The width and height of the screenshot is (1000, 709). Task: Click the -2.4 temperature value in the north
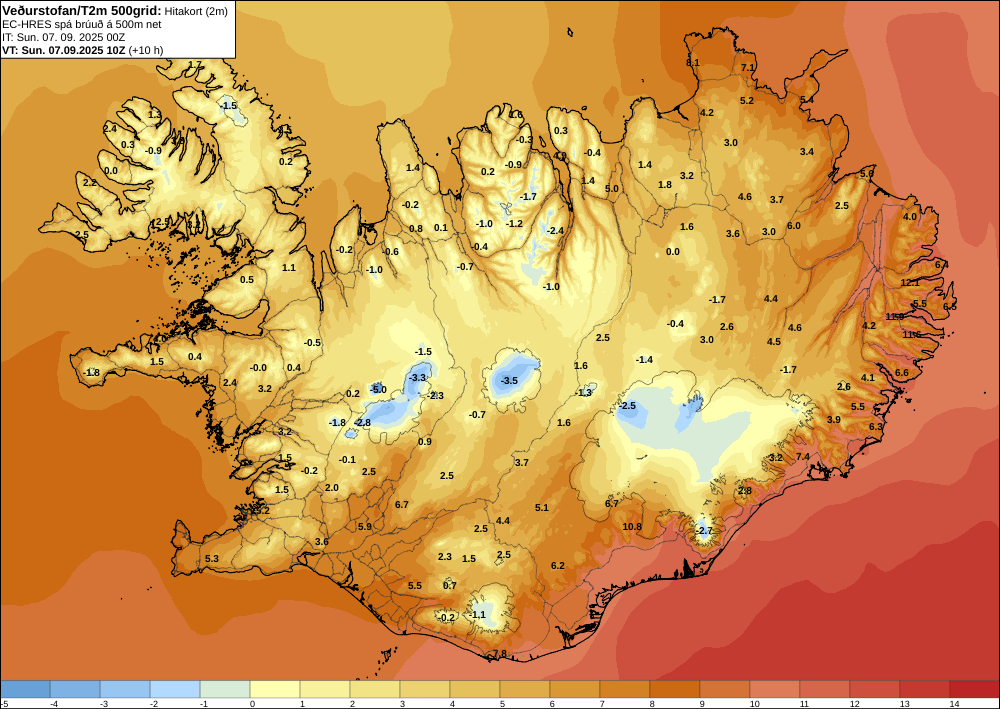555,230
